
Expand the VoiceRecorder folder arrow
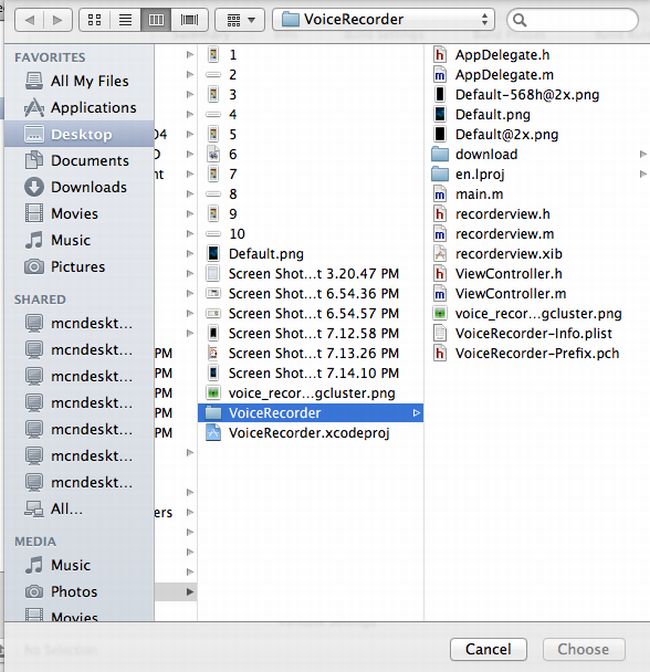pyautogui.click(x=416, y=413)
